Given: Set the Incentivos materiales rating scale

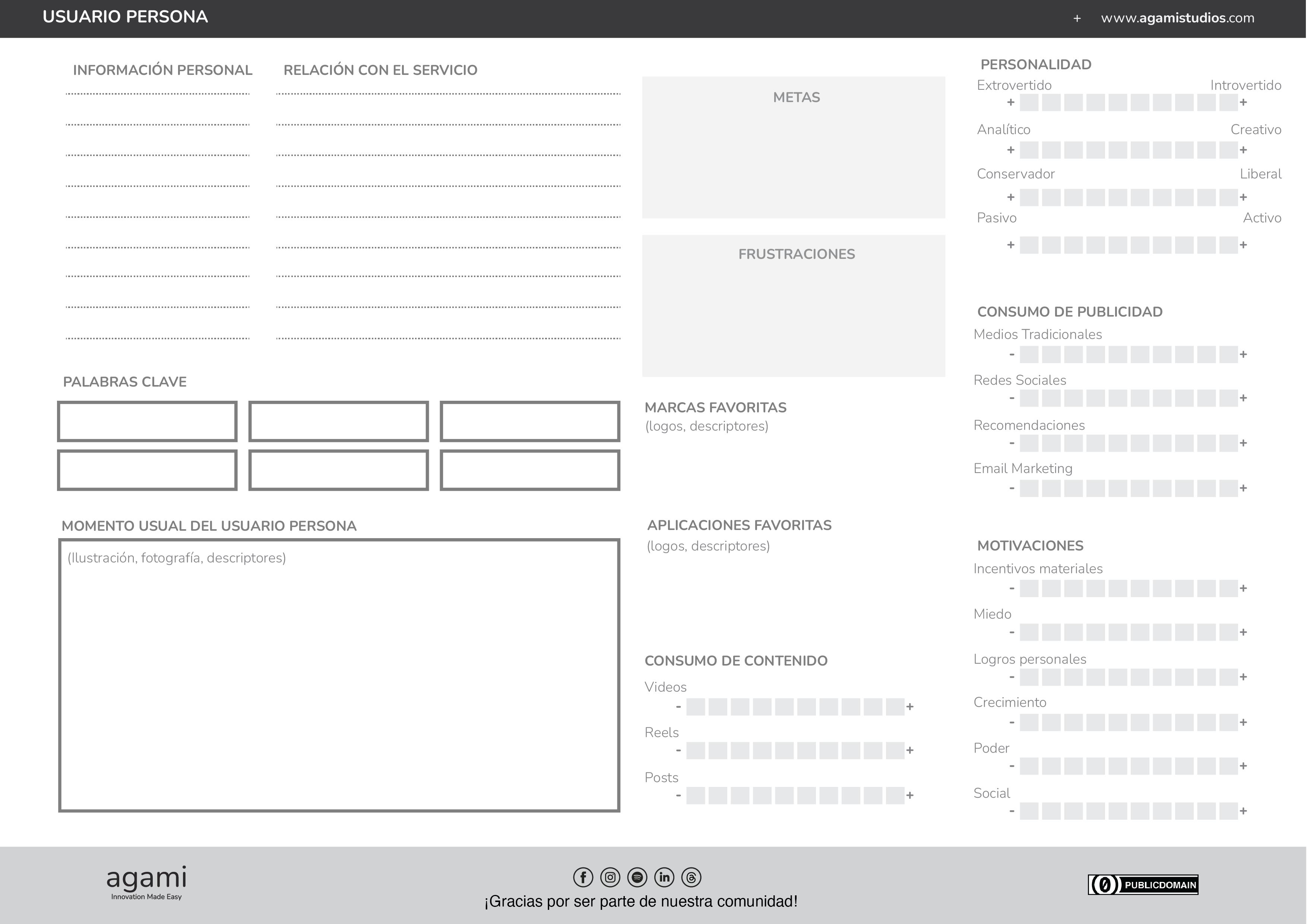Looking at the screenshot, I should tap(1128, 588).
